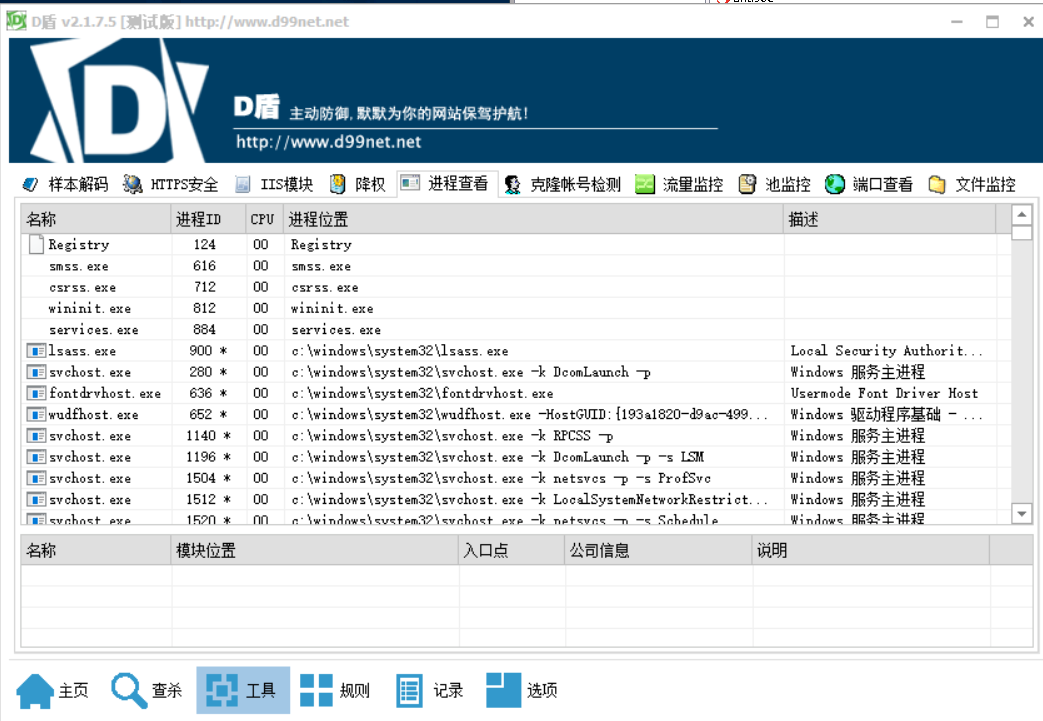Click the icon of svchost.exe with PID 1140
This screenshot has height=721, width=1043.
pyautogui.click(x=36, y=436)
